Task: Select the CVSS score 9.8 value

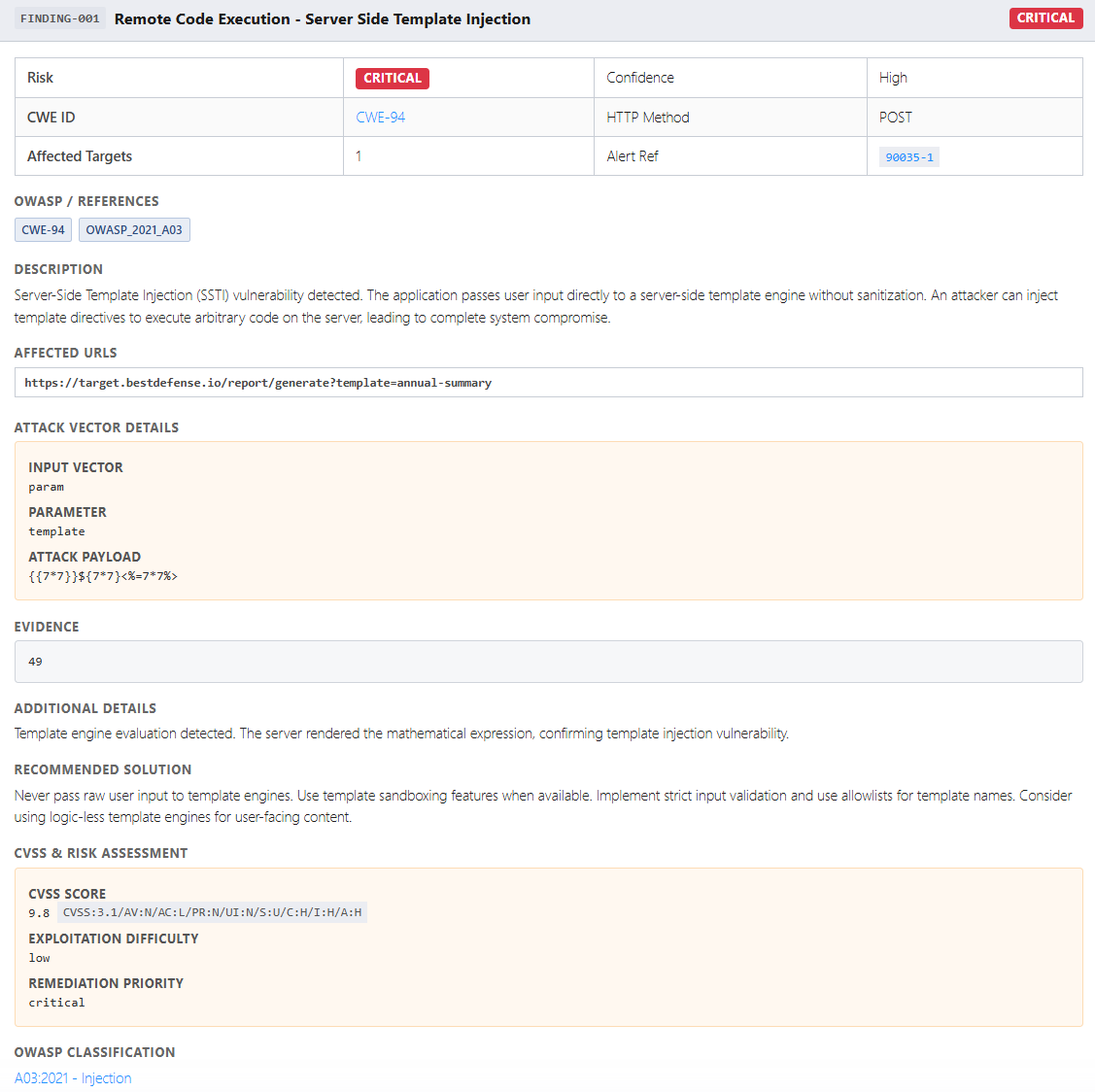Action: pos(40,911)
